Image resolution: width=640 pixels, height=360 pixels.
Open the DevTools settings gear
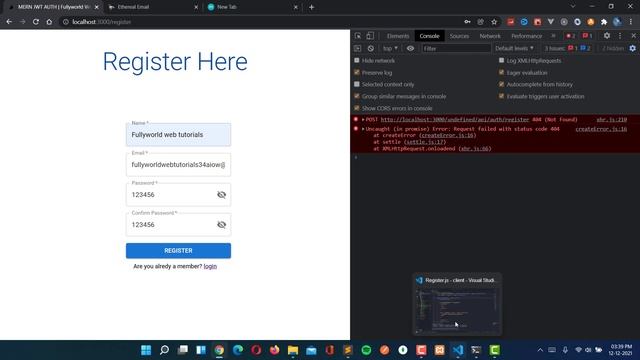[x=607, y=36]
